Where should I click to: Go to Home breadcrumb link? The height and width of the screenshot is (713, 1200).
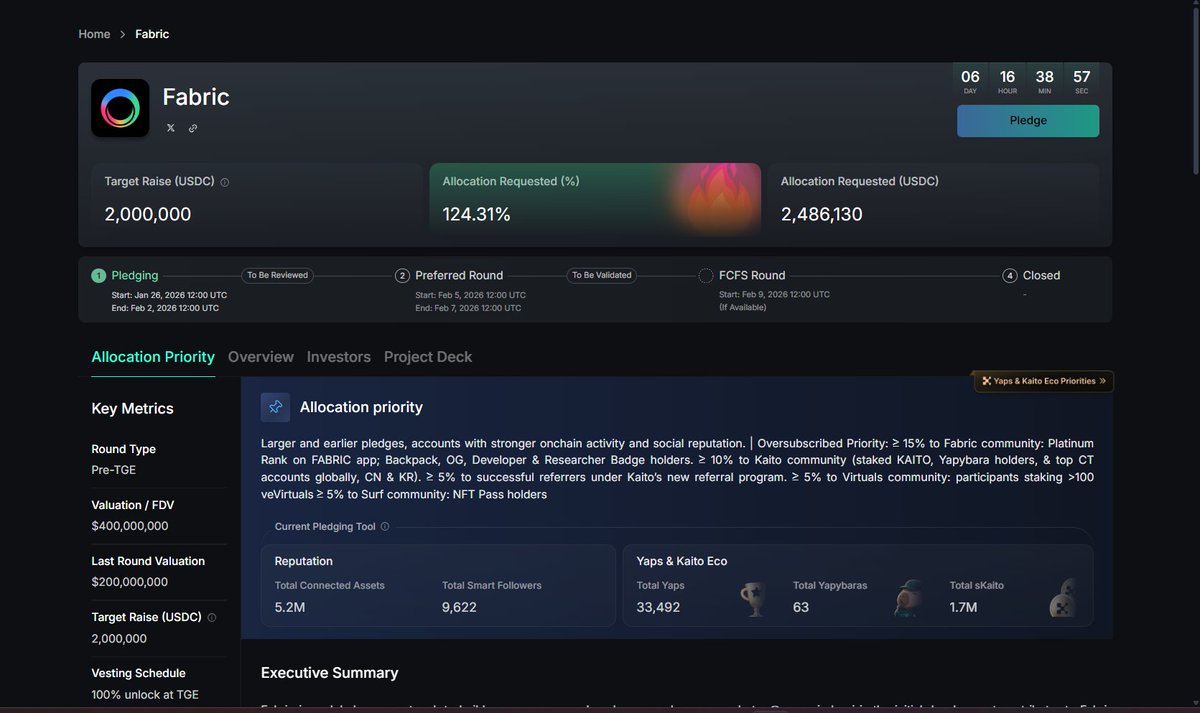pos(94,34)
